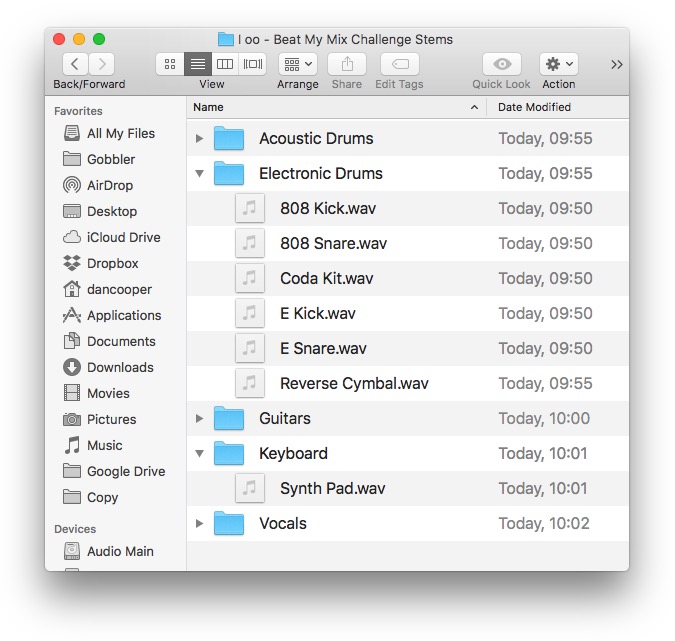This screenshot has height=641, width=675.
Task: Expand the Vocals folder
Action: point(199,523)
